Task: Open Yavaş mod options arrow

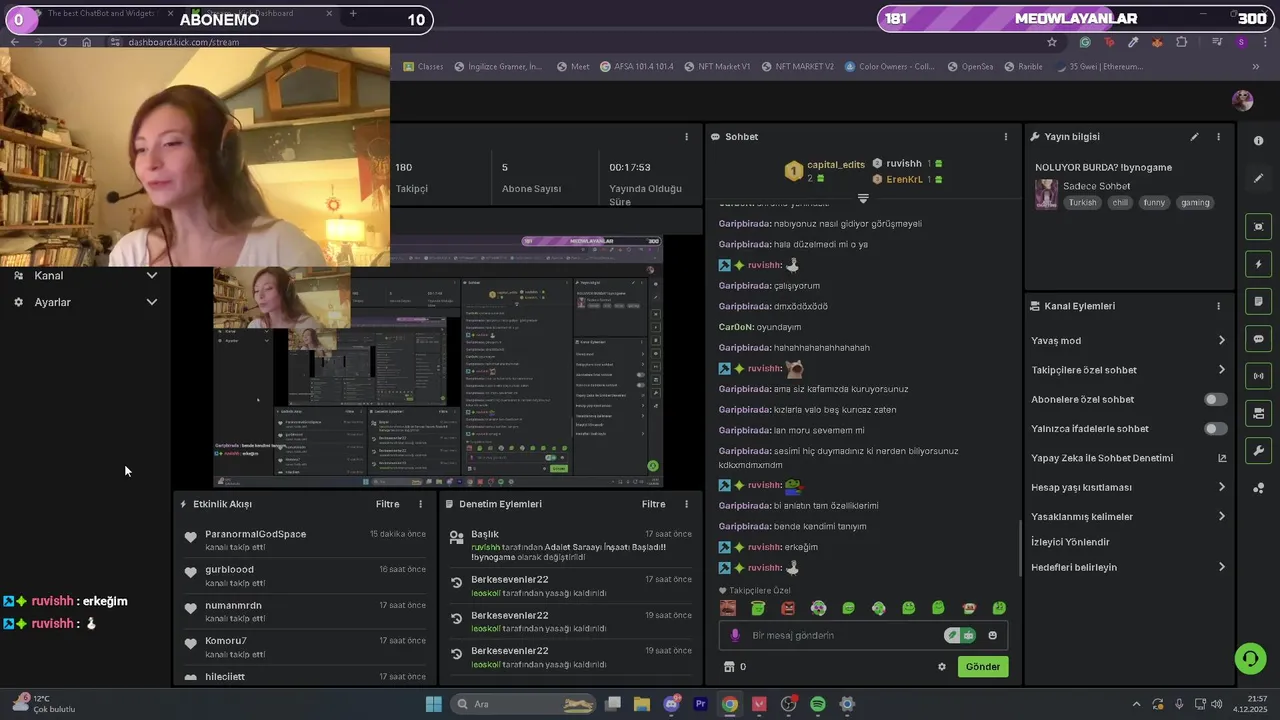Action: point(1221,341)
